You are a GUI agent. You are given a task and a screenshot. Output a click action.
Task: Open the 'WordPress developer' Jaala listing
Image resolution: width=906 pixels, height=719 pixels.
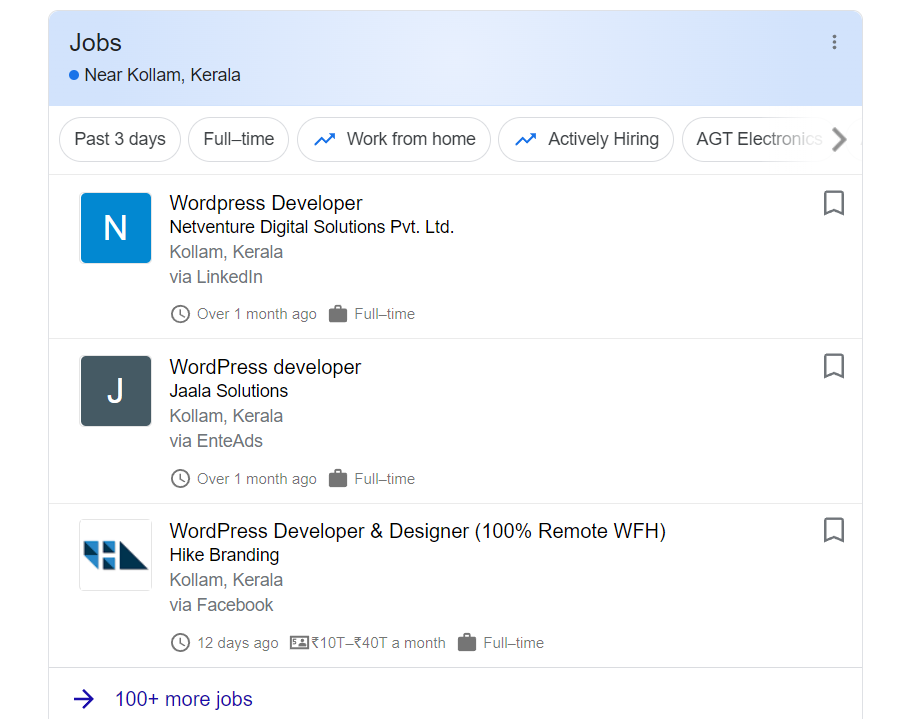[265, 367]
